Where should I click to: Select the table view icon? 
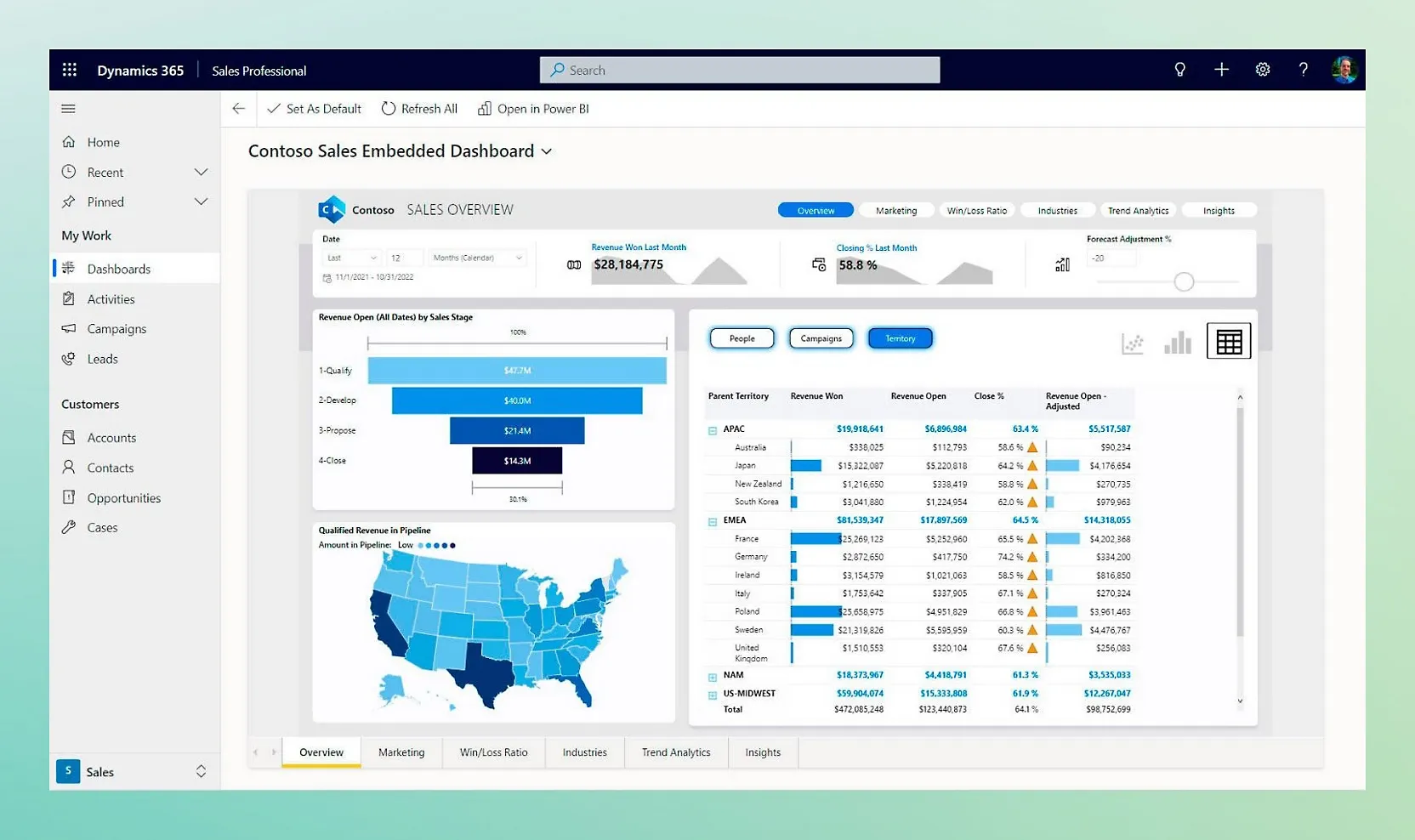coord(1229,342)
